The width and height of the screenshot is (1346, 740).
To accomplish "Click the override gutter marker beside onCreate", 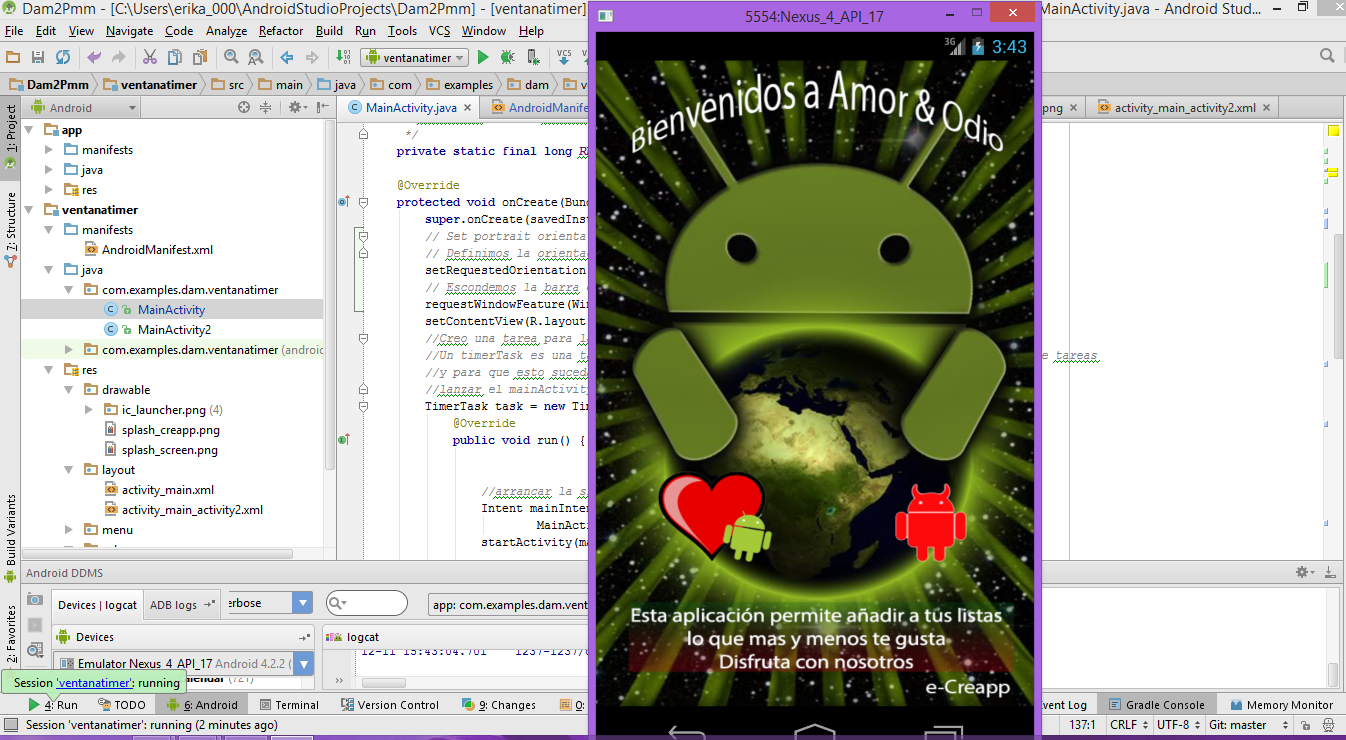I will 343,202.
